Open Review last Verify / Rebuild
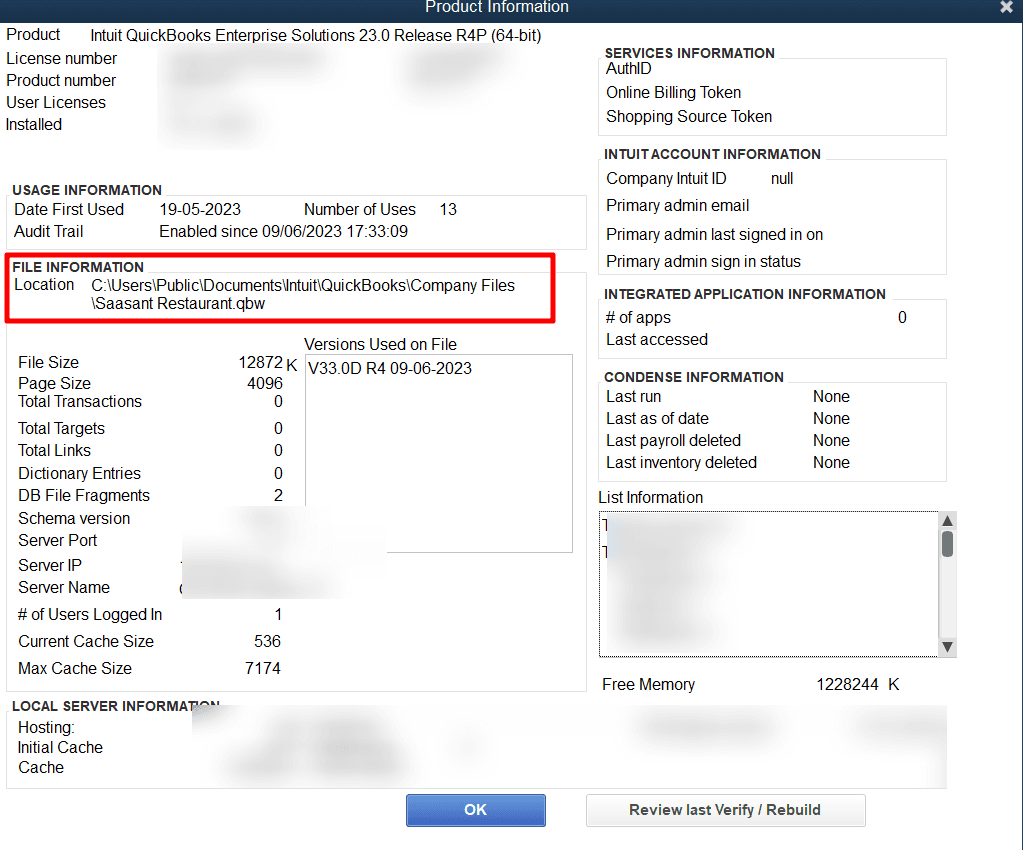Screen dimensions: 1023x850 [x=725, y=810]
